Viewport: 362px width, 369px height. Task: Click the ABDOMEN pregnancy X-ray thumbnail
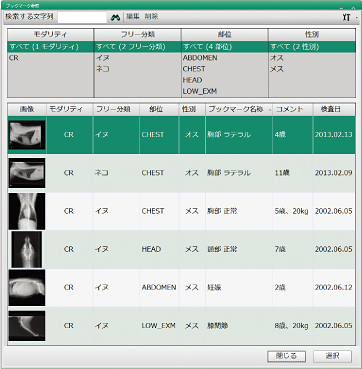(27, 287)
